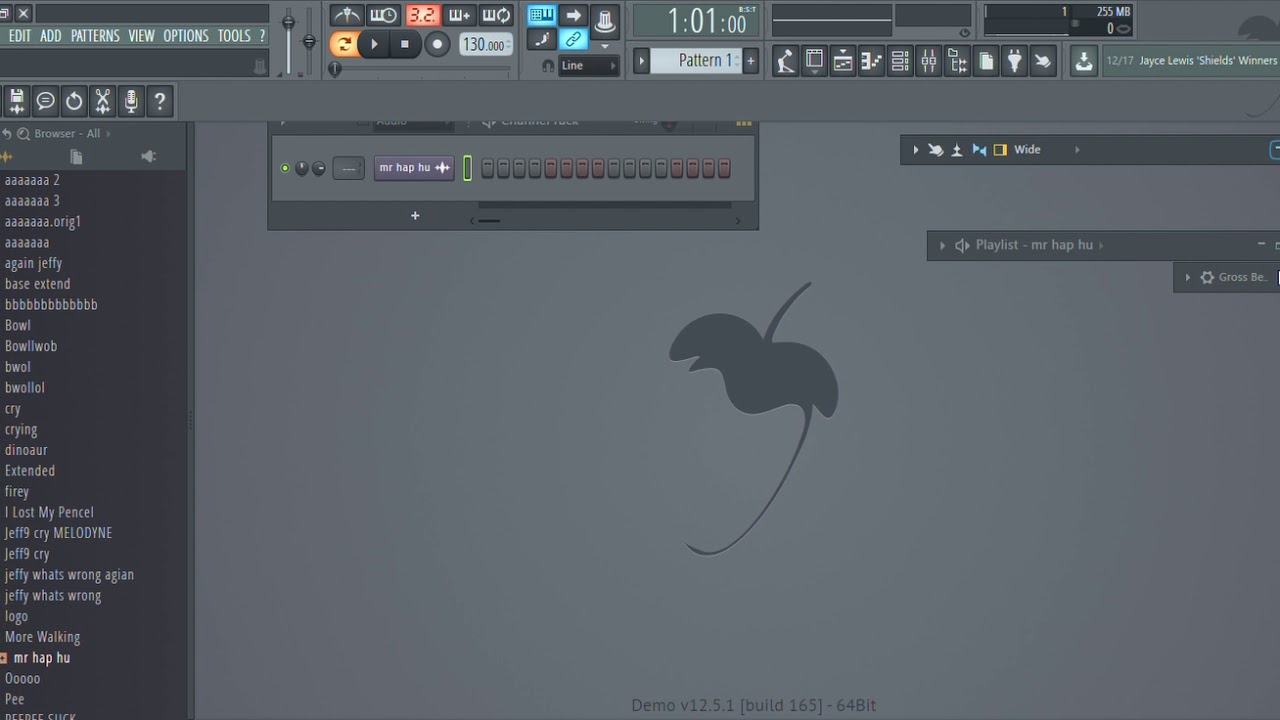Select 'I Lost My Pencel' in browser
Screen dimensions: 1280x720
(49, 512)
